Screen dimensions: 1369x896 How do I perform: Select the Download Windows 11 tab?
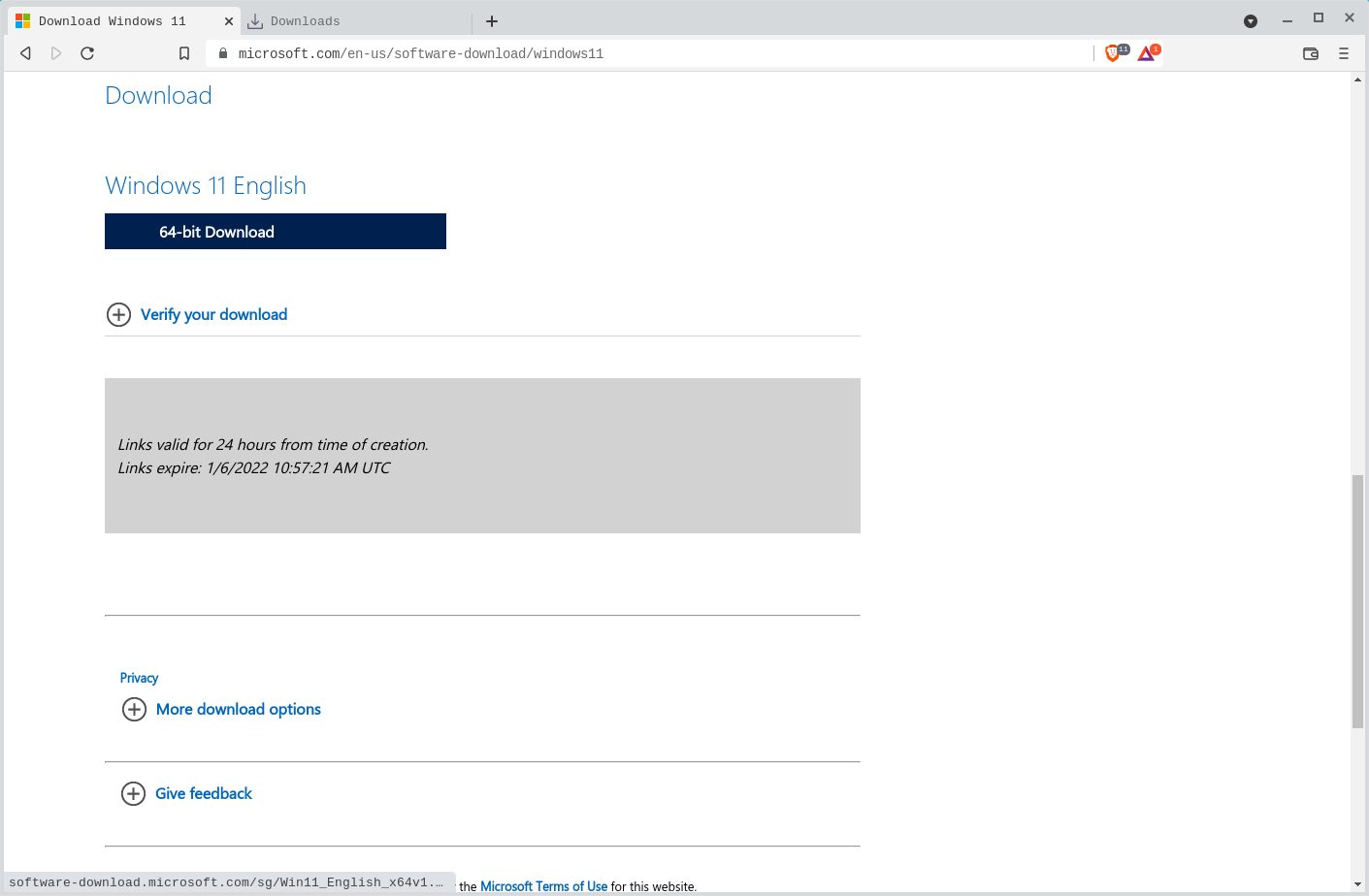point(112,21)
